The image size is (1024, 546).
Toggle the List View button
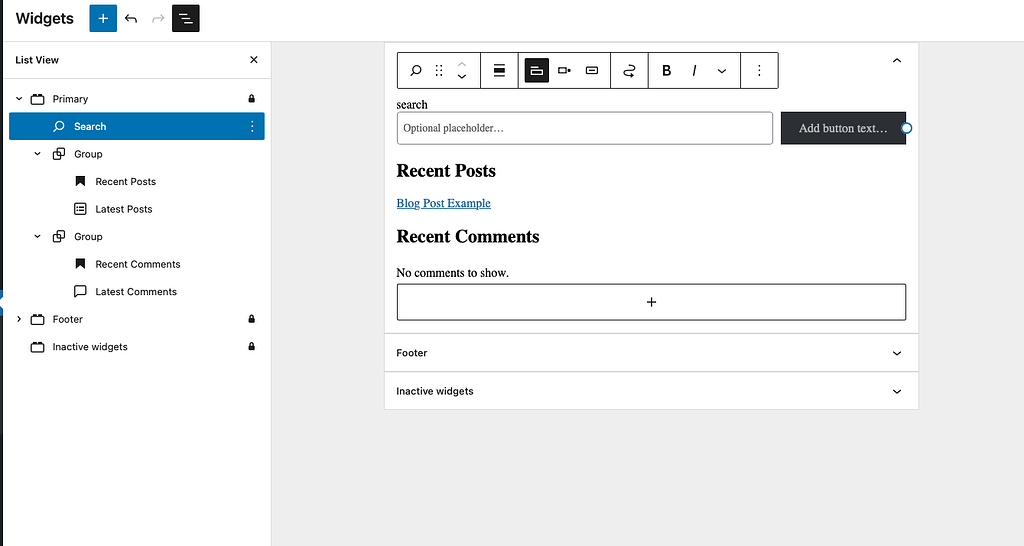(185, 18)
